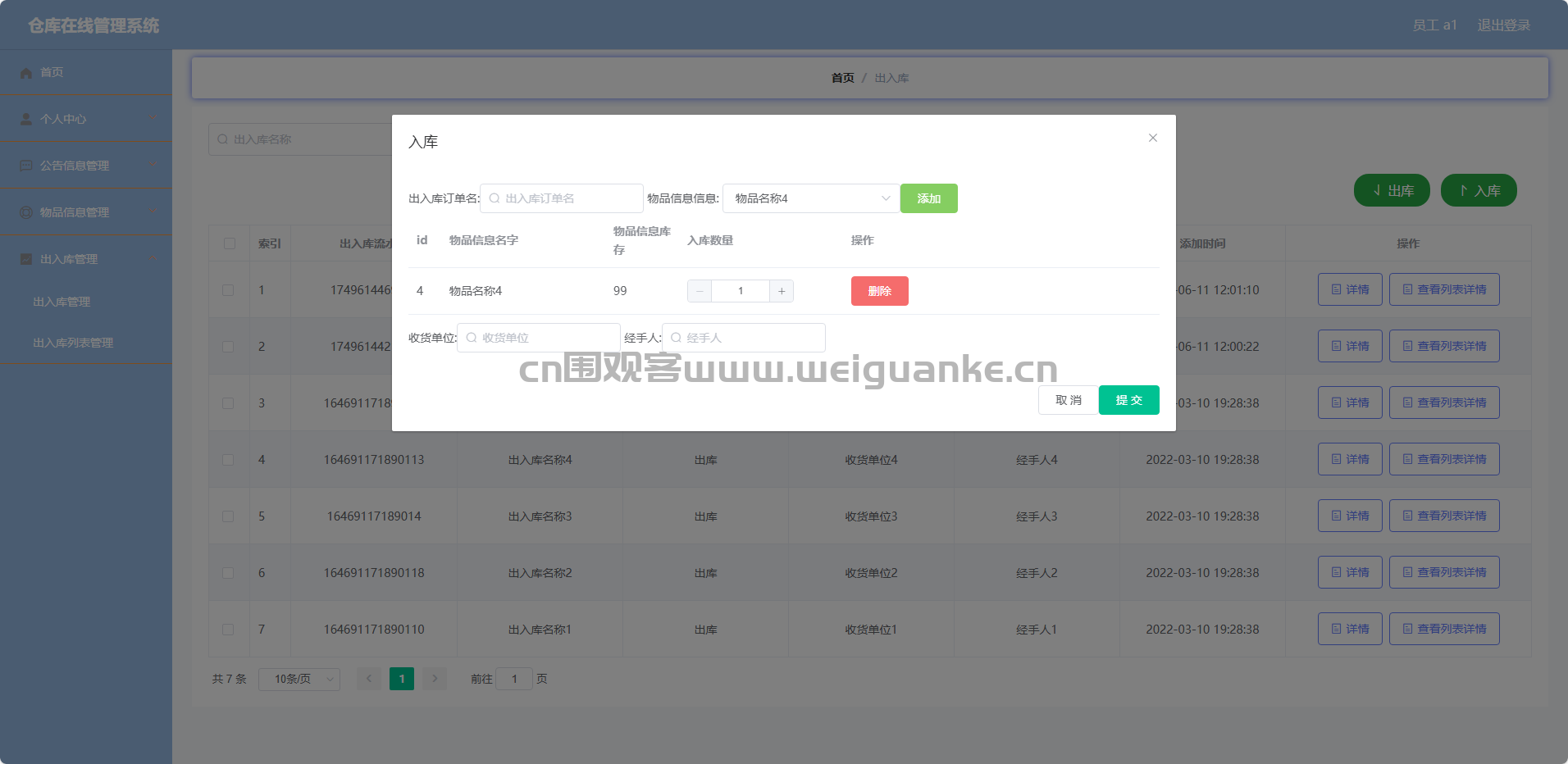
Task: Click the 添加 green button
Action: click(x=928, y=198)
